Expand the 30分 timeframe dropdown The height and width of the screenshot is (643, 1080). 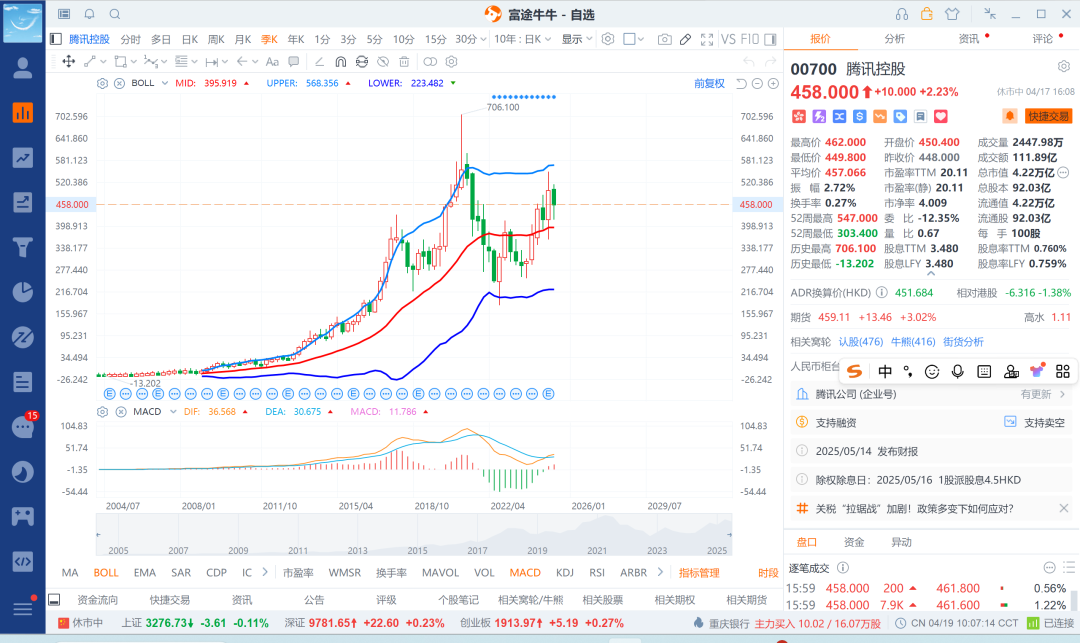(484, 39)
